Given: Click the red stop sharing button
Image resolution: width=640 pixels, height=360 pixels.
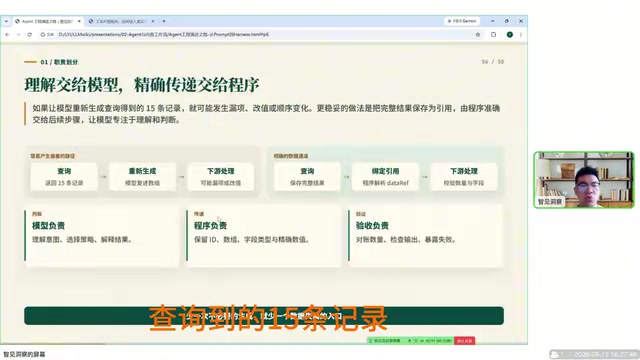Looking at the screenshot, I should pyautogui.click(x=464, y=340).
